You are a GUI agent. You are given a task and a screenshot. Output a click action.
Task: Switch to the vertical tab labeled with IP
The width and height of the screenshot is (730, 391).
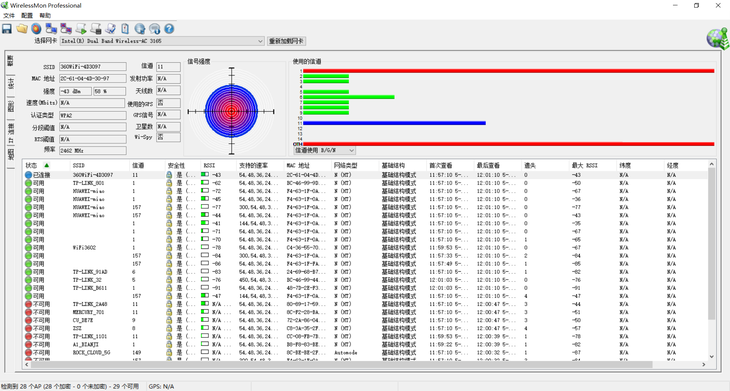pos(10,133)
